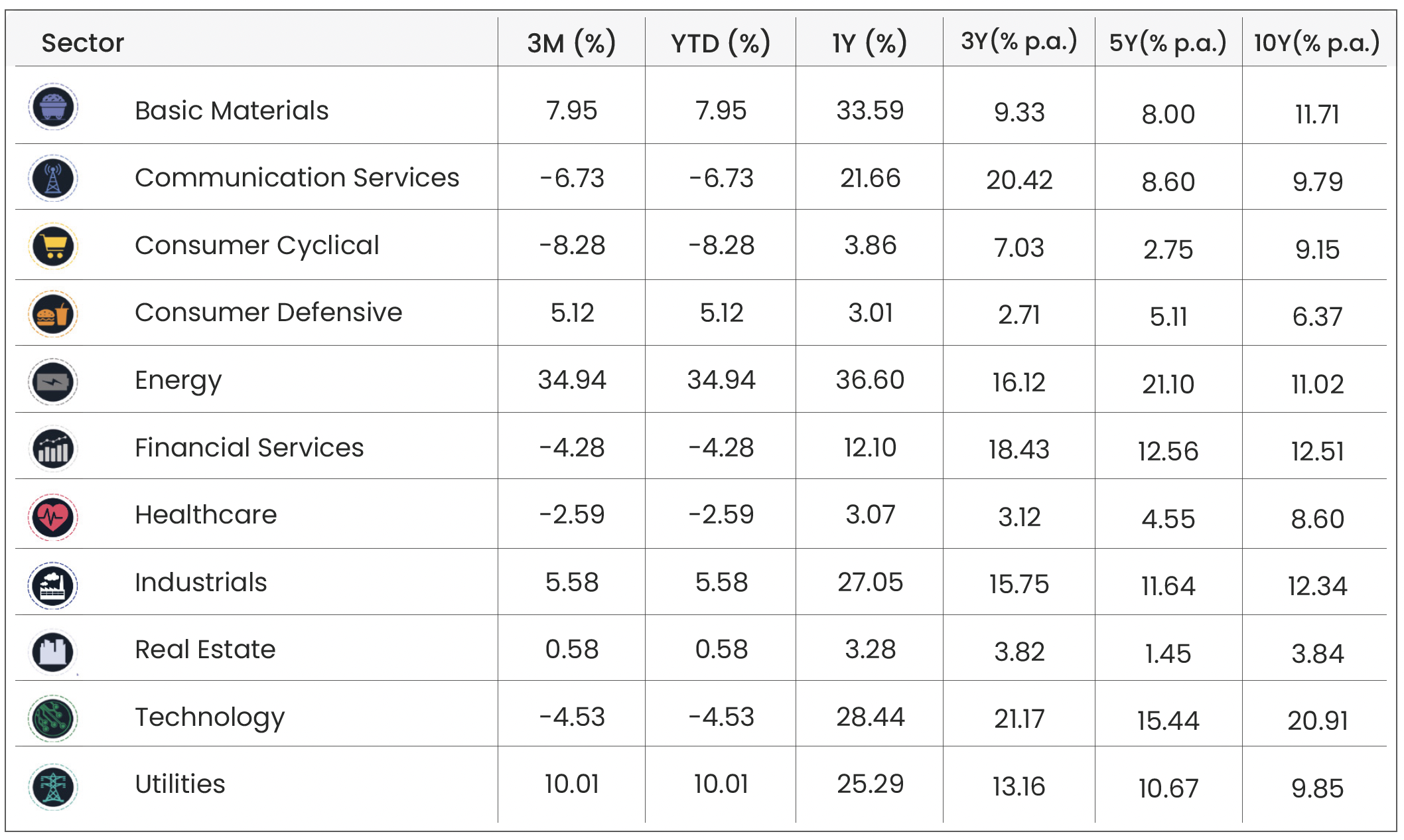Click the Consumer Cyclical shopping cart icon

53,246
